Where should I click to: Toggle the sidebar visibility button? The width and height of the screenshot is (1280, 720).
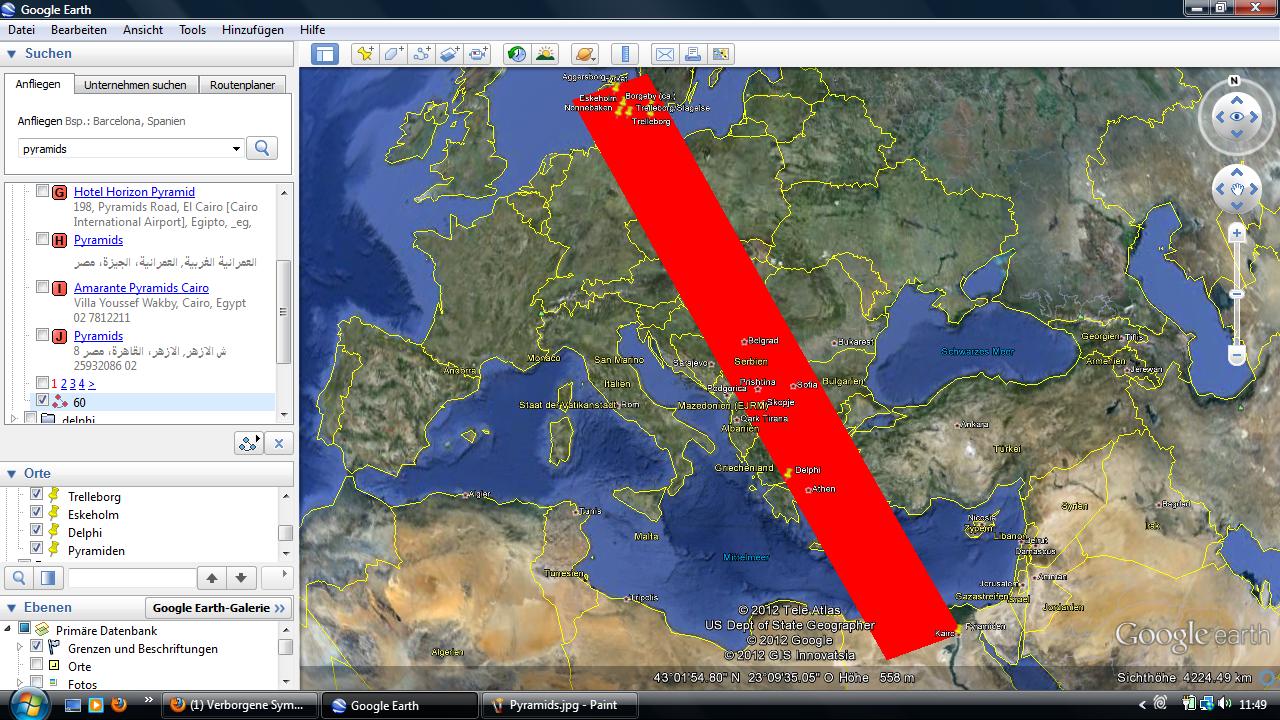[x=325, y=54]
